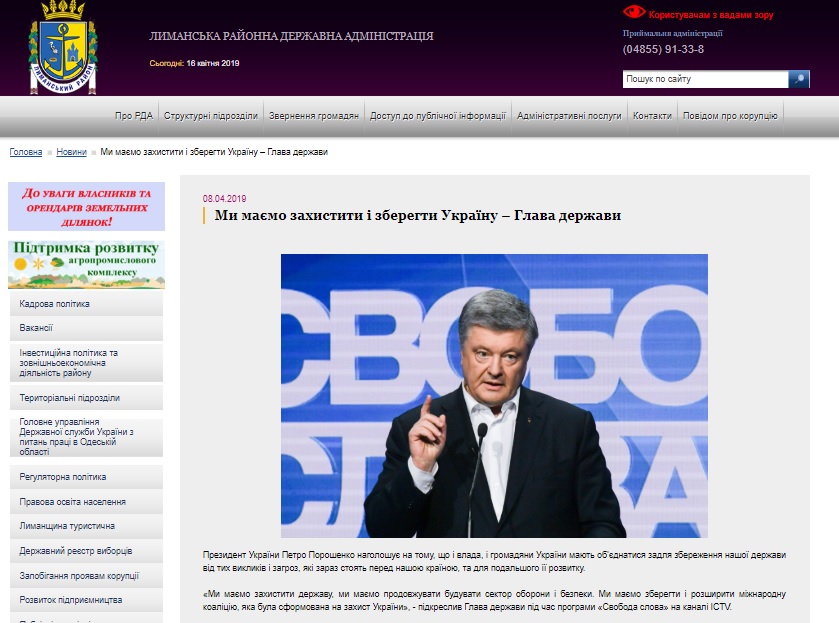Follow the 'Новини' breadcrumb link

tap(71, 152)
